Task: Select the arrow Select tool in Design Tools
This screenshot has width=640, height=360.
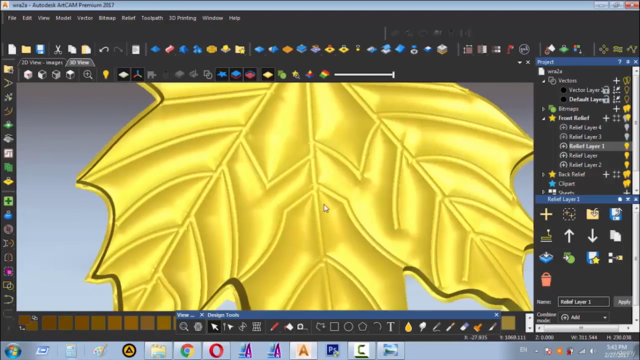Action: tap(214, 327)
